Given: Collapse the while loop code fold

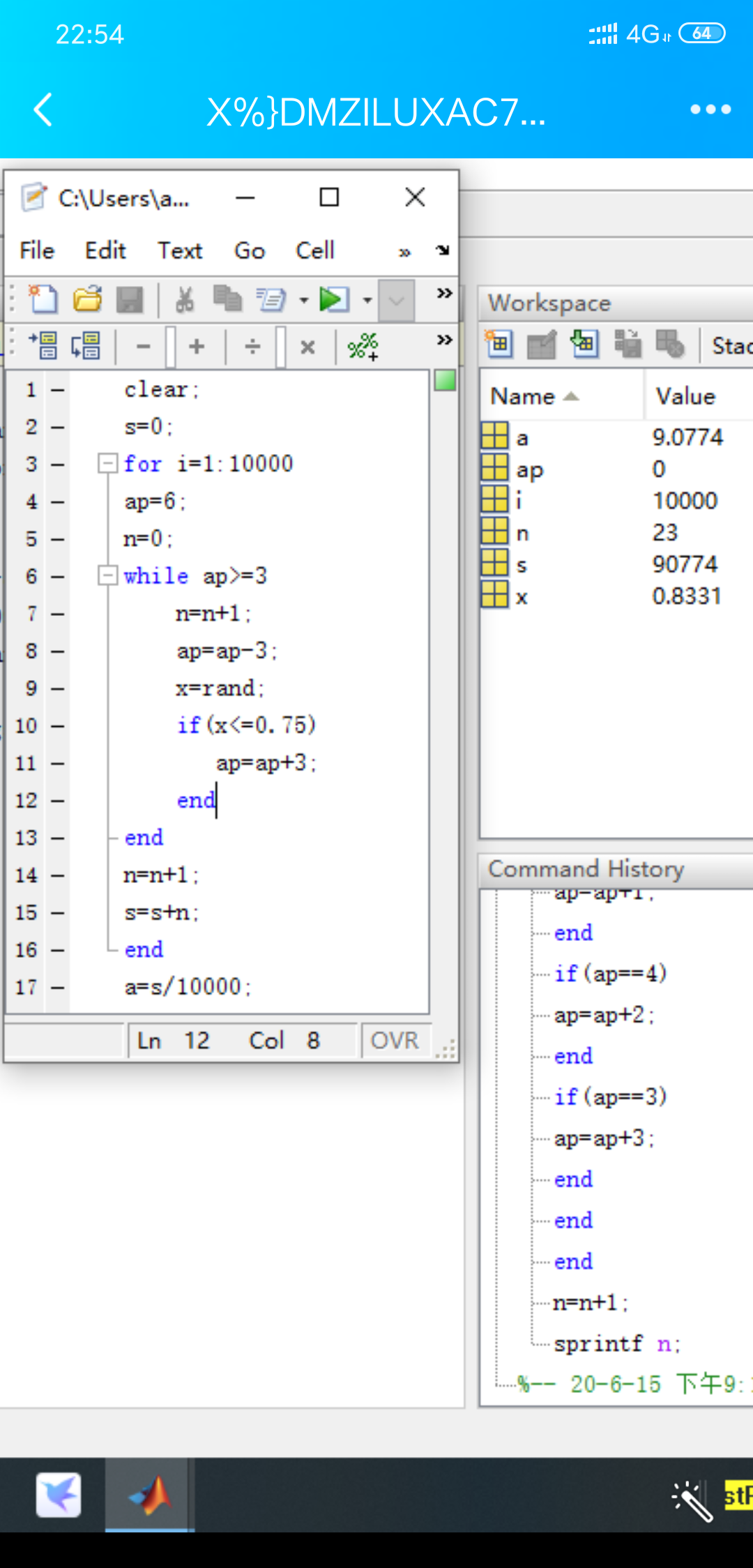Looking at the screenshot, I should (107, 575).
